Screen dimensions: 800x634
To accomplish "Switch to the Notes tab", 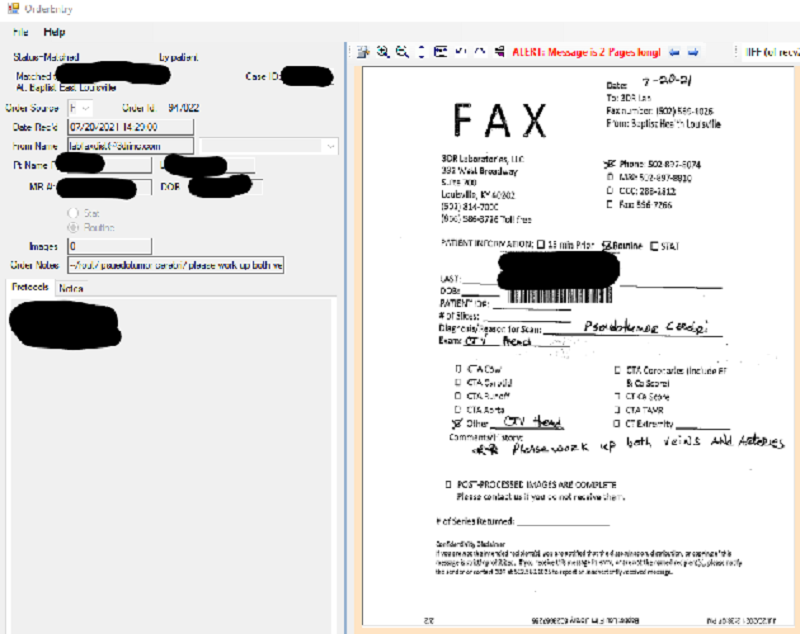I will 71,288.
